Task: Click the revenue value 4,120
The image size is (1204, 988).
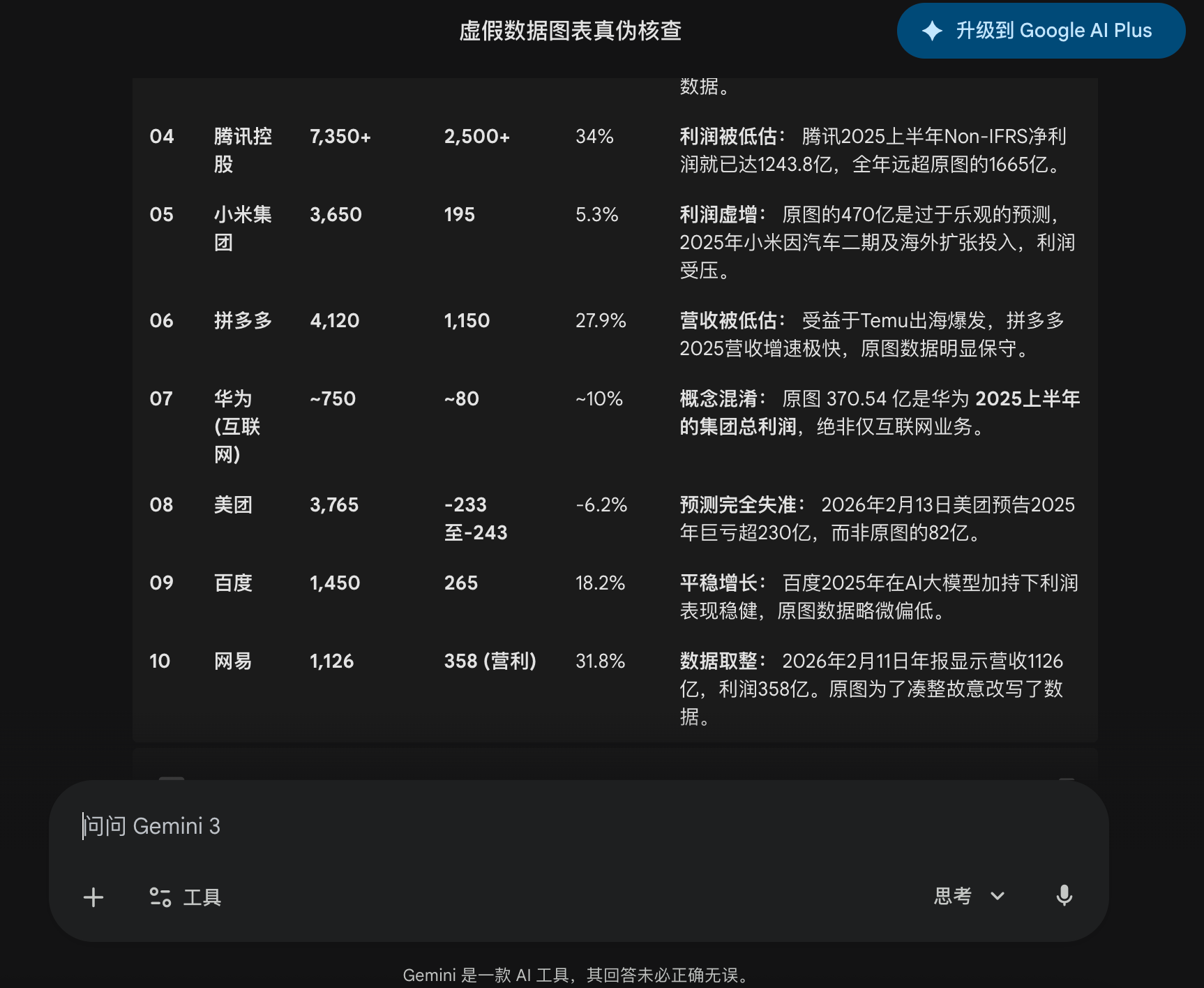Action: tap(335, 320)
